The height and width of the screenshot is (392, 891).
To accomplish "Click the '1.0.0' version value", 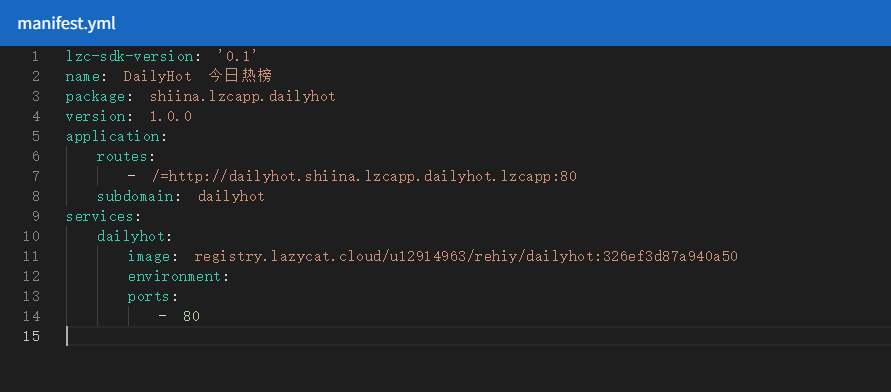I will (x=170, y=116).
